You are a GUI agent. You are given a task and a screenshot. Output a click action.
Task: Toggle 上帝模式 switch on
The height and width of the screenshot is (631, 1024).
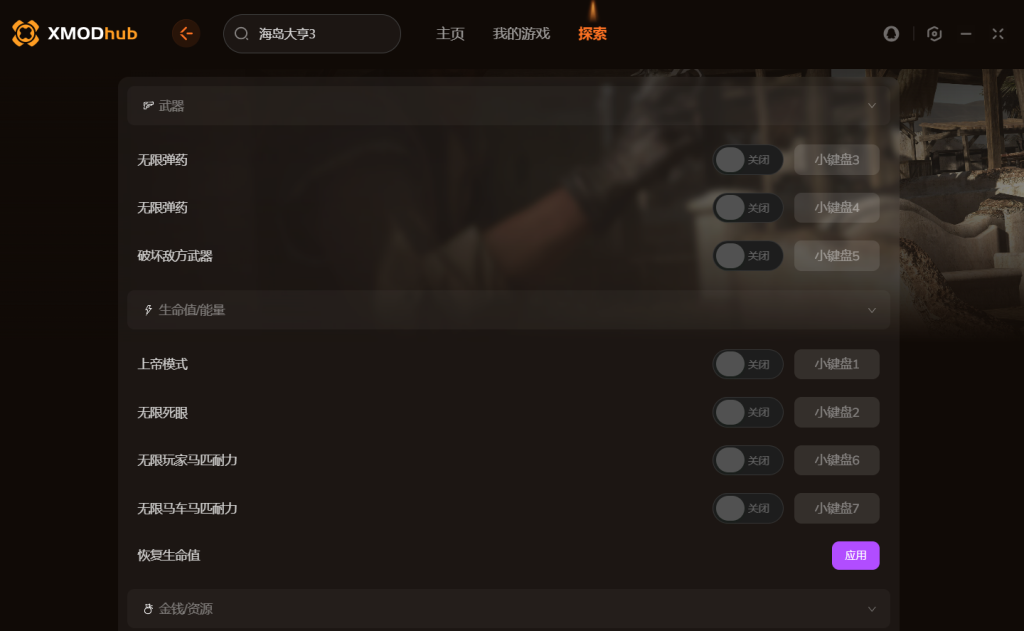coord(748,364)
